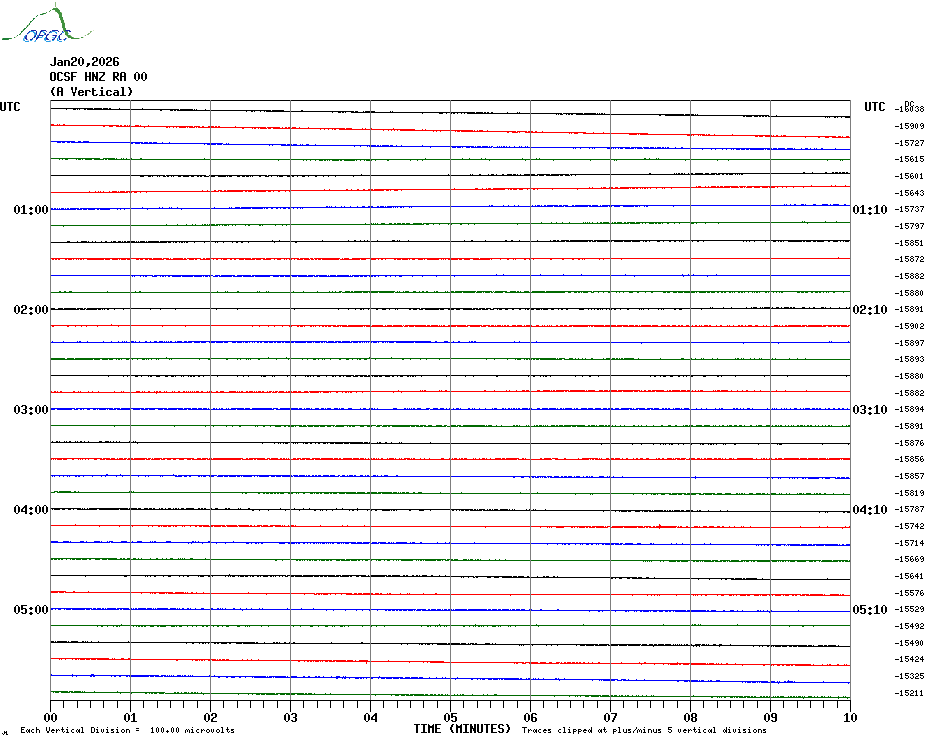Click the 06 minute axis label
The width and height of the screenshot is (930, 744).
[531, 718]
